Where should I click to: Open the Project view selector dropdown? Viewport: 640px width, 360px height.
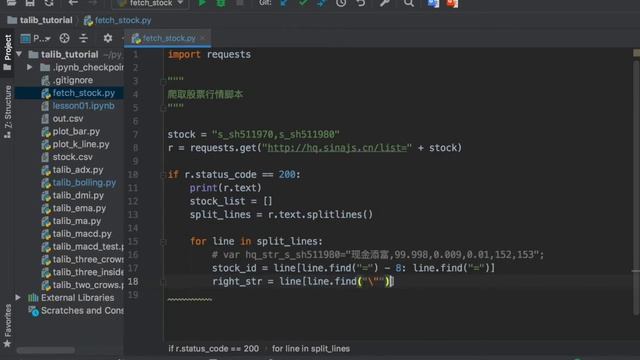tap(36, 38)
